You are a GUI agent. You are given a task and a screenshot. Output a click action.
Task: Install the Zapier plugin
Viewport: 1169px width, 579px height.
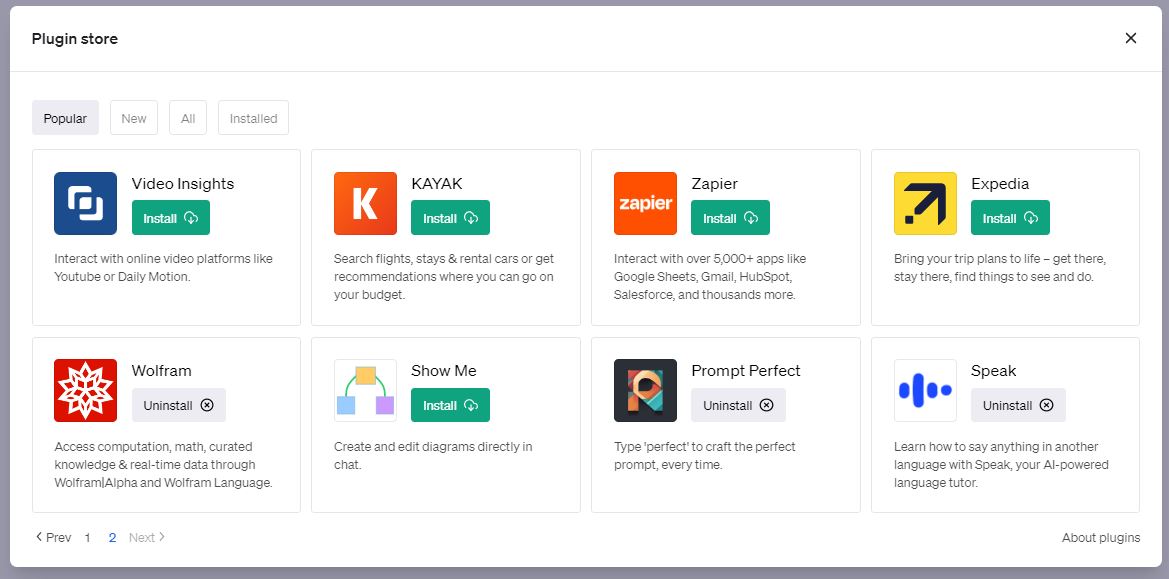point(730,218)
